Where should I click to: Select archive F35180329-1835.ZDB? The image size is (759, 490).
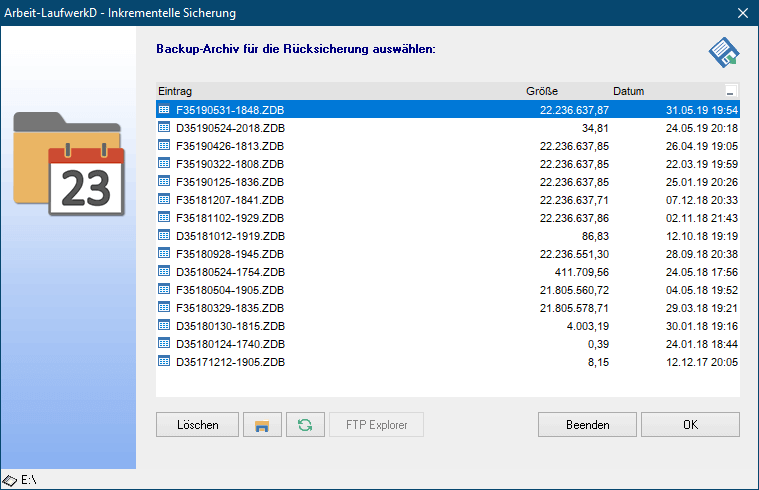pos(448,308)
